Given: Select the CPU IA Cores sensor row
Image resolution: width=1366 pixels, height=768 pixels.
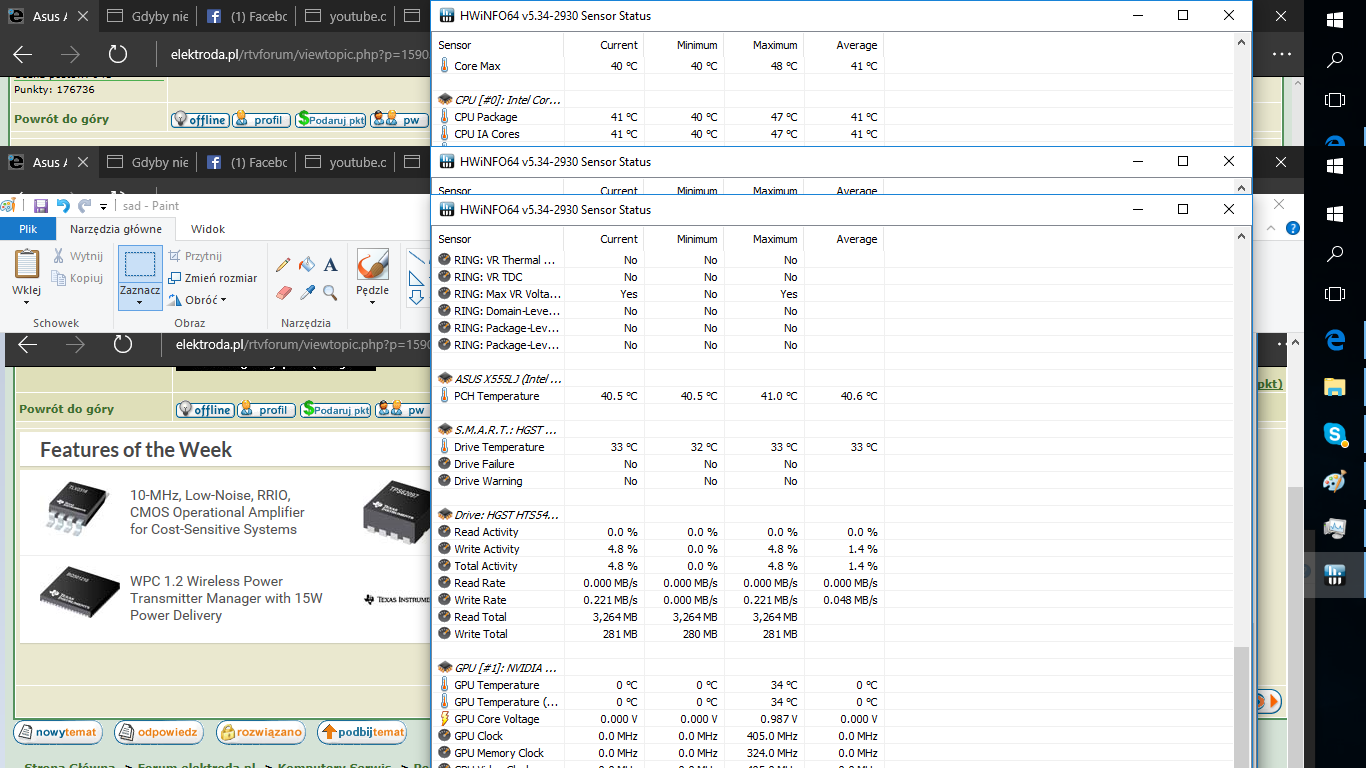Looking at the screenshot, I should 660,134.
